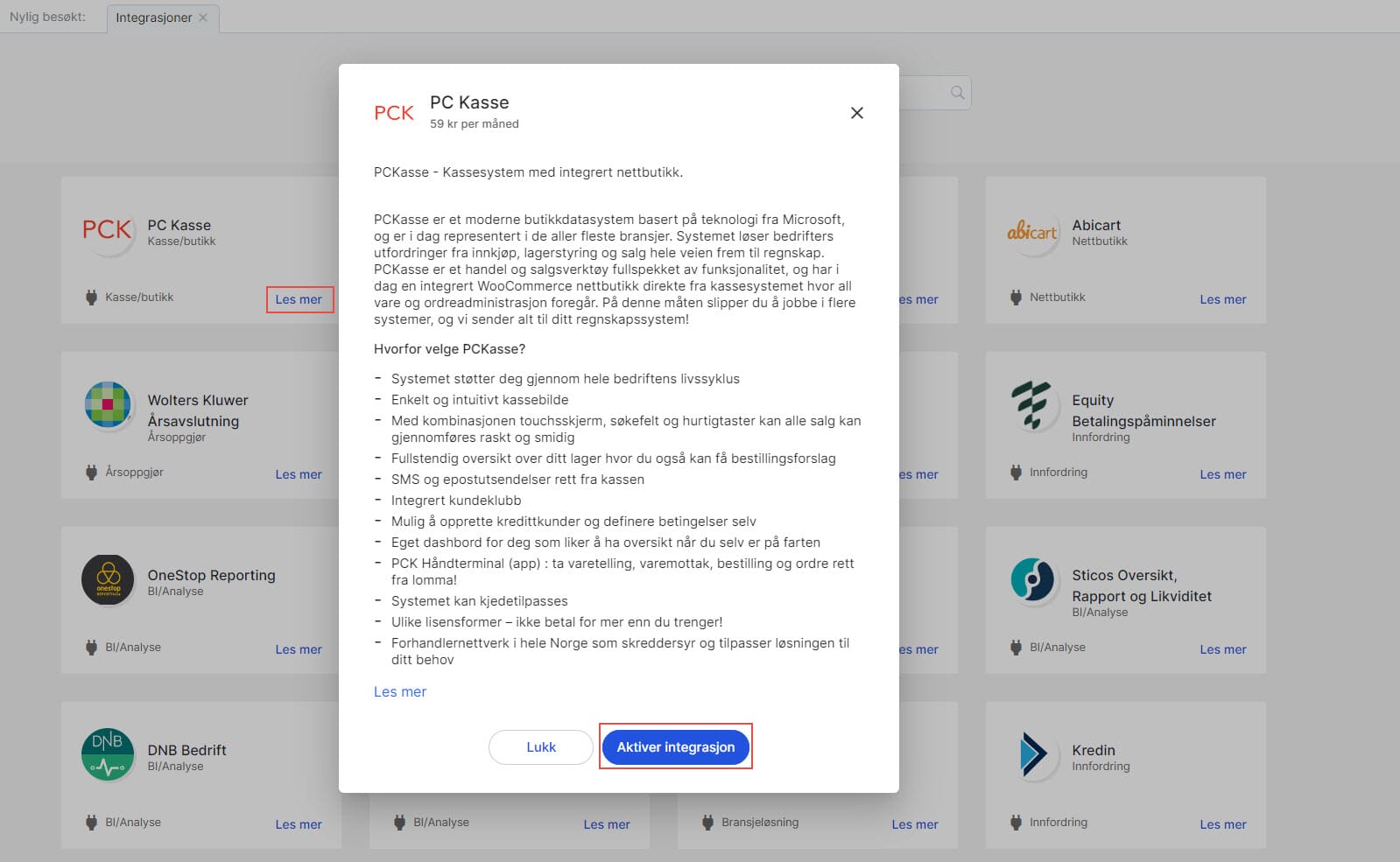Click the search magnifier icon
The height and width of the screenshot is (862, 1400).
pyautogui.click(x=957, y=93)
